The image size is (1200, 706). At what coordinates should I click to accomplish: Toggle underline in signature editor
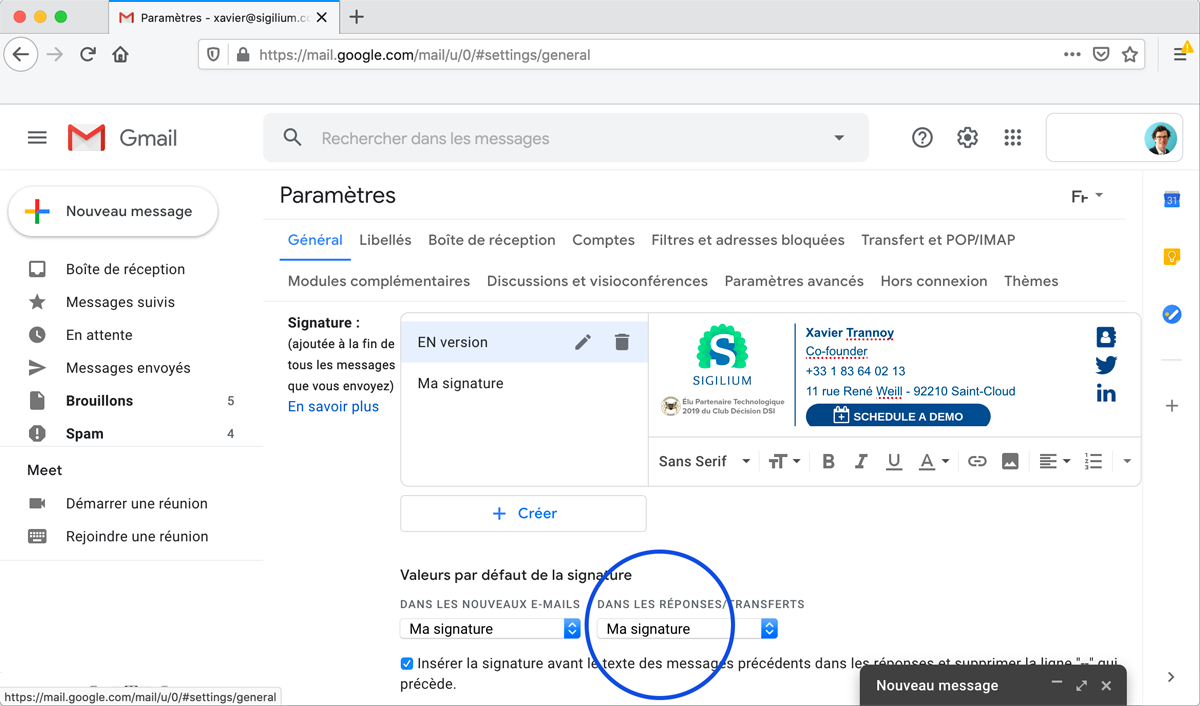[x=894, y=461]
